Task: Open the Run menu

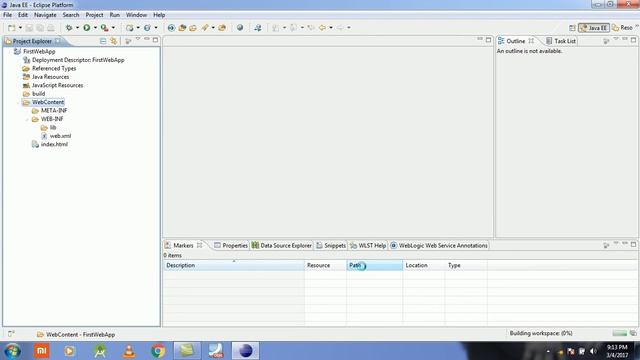Action: coord(115,15)
